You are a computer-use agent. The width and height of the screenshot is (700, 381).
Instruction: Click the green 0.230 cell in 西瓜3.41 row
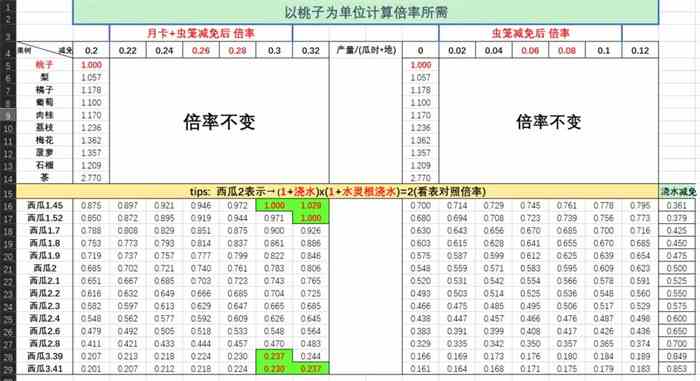point(274,368)
